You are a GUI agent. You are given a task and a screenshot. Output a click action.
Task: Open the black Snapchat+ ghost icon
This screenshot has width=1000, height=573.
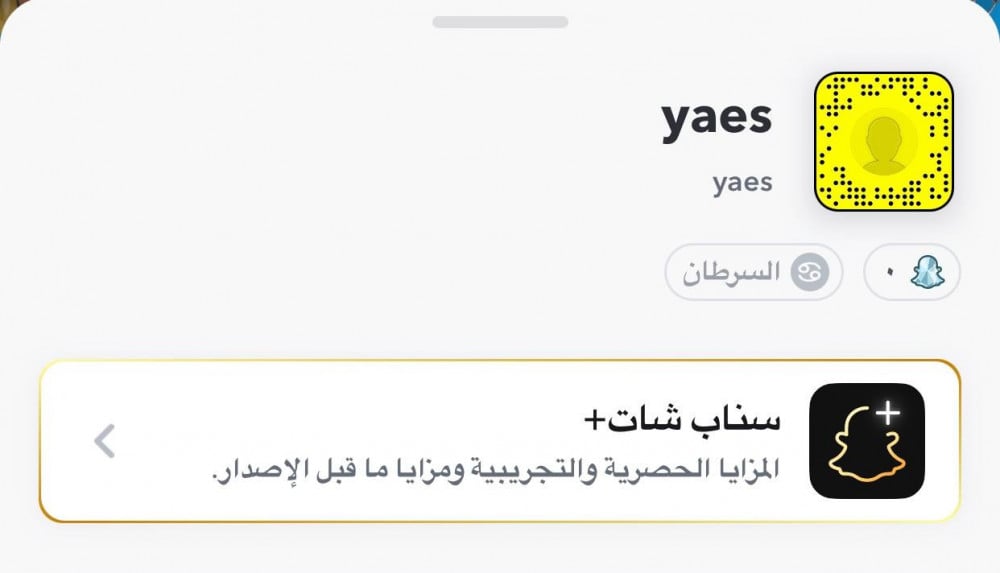point(867,440)
